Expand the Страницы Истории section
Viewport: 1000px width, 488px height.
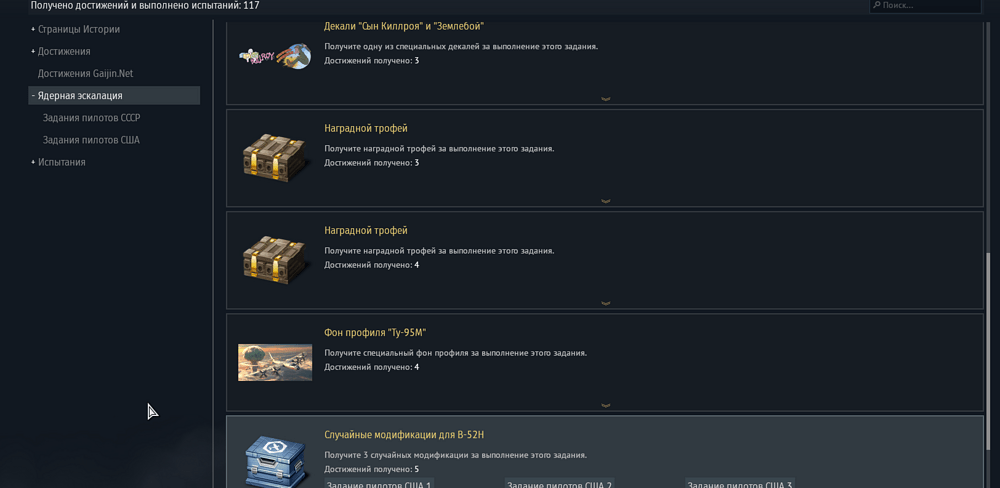click(75, 29)
